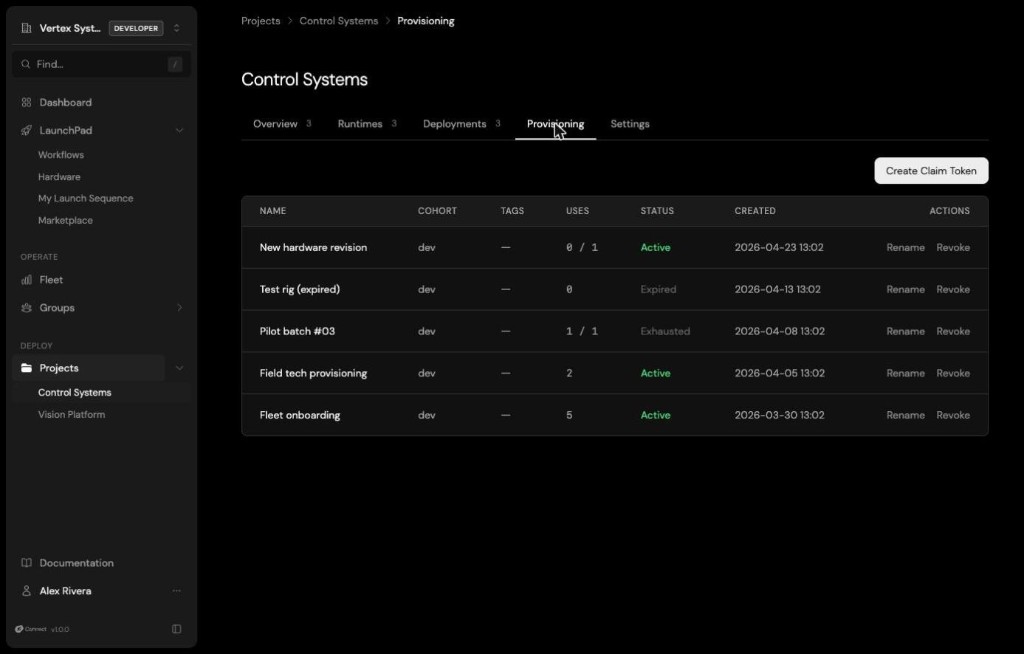Screen dimensions: 1024x654
Task: Click the New hardware revision row name
Action: click(313, 248)
